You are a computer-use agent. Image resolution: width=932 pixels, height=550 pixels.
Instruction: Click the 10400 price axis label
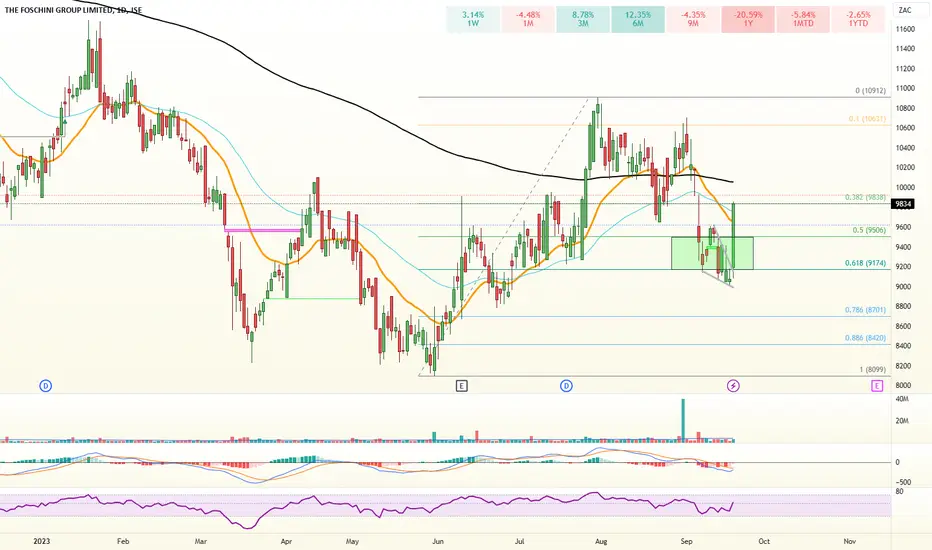[x=905, y=148]
